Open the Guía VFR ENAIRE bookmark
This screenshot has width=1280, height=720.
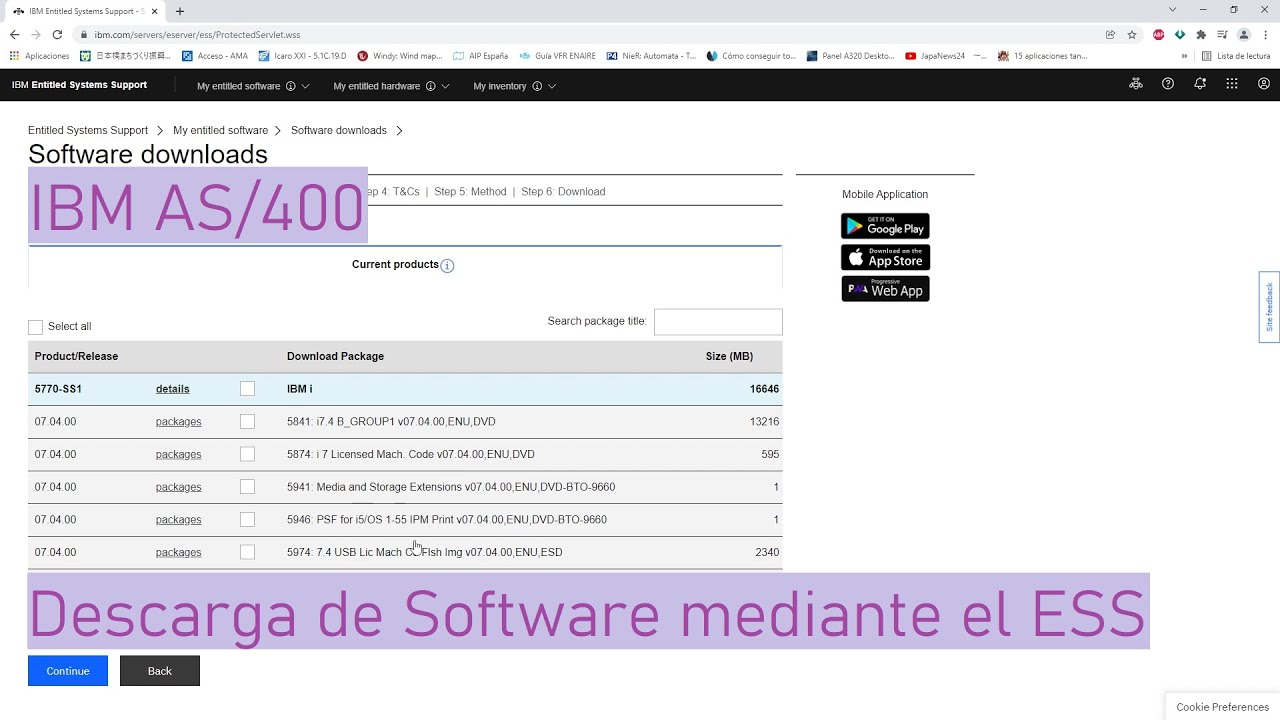coord(558,56)
